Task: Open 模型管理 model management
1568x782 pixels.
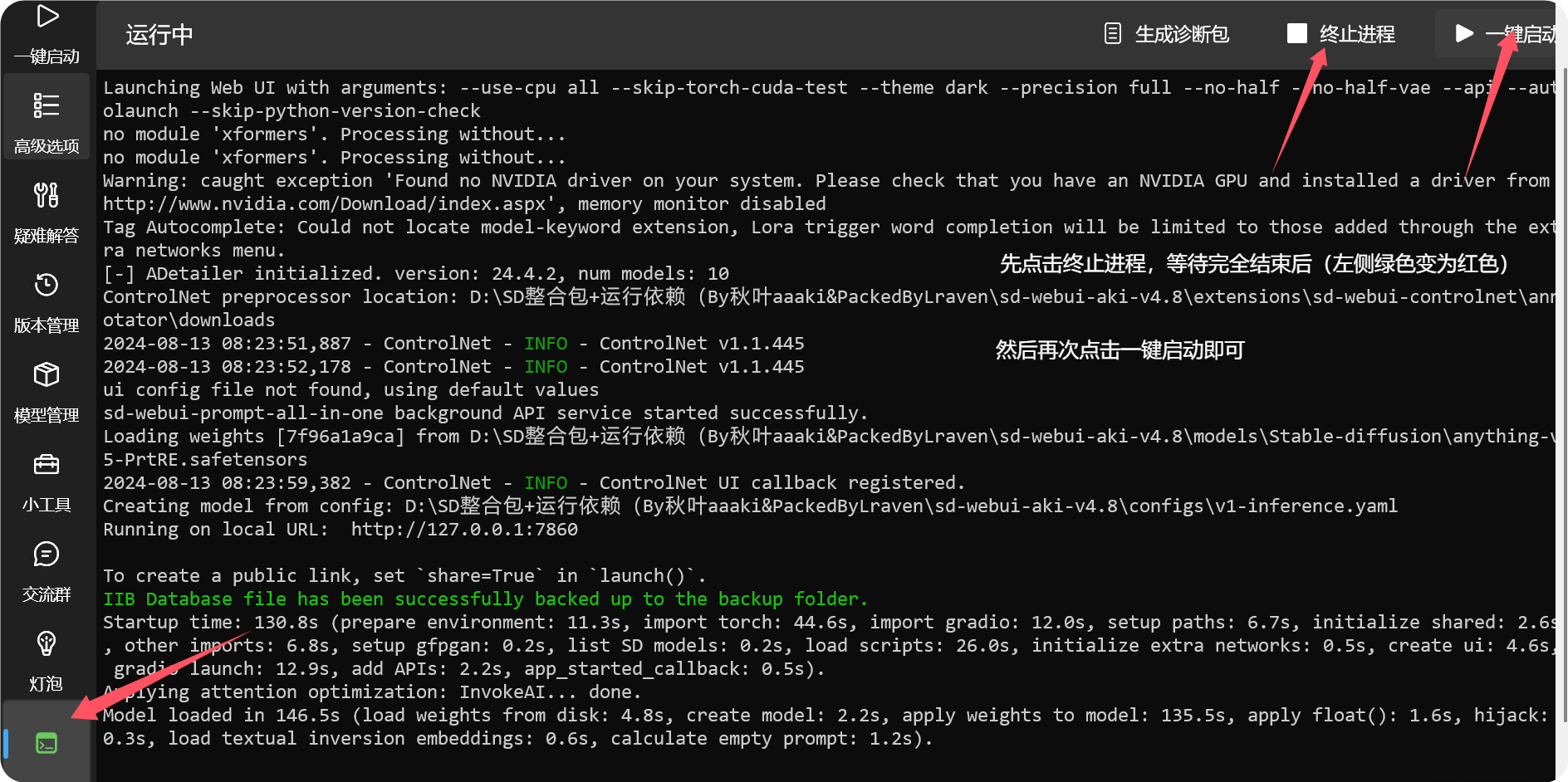Action: tap(47, 392)
